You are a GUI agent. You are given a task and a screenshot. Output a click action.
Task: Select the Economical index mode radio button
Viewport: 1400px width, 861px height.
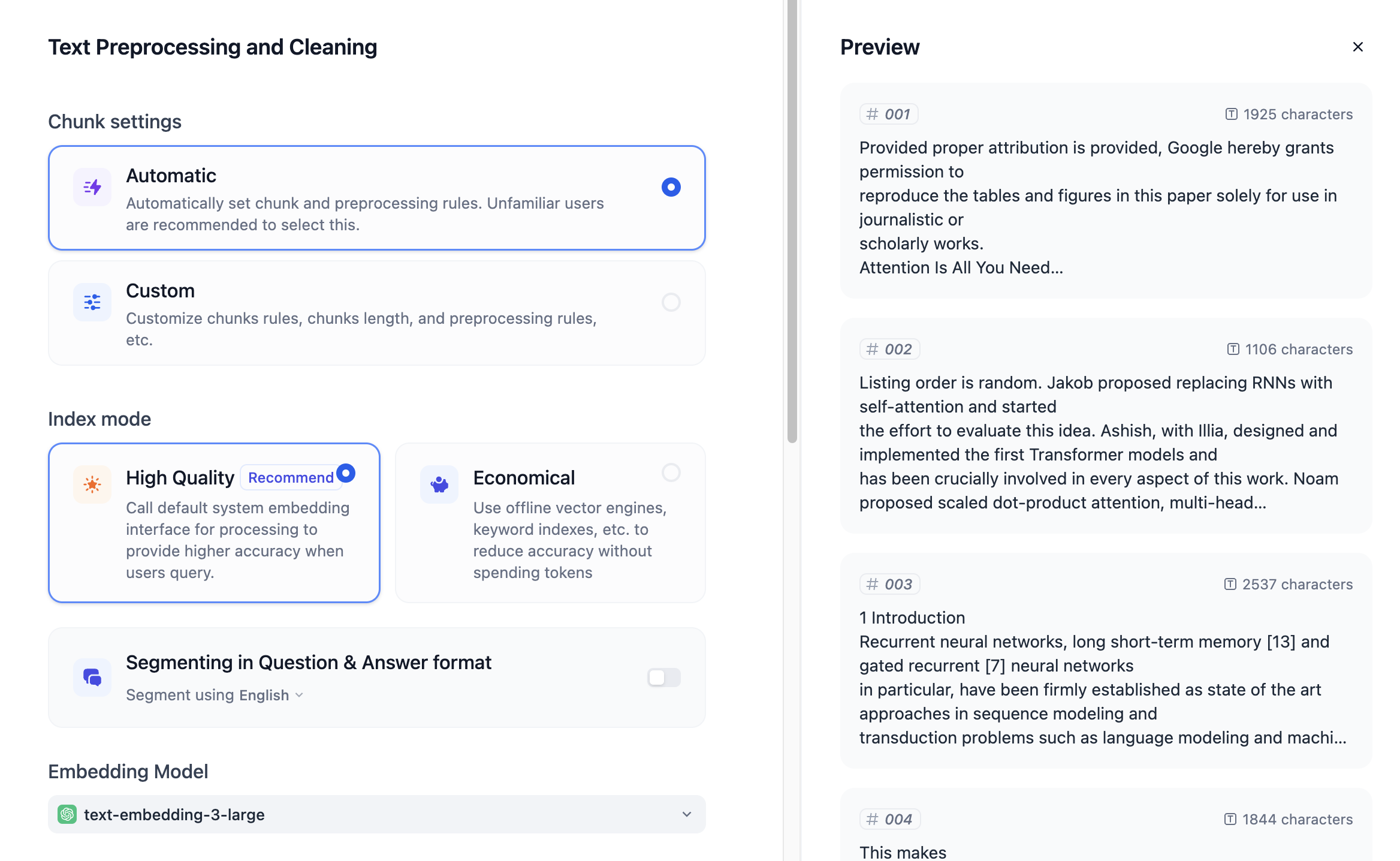click(x=671, y=472)
